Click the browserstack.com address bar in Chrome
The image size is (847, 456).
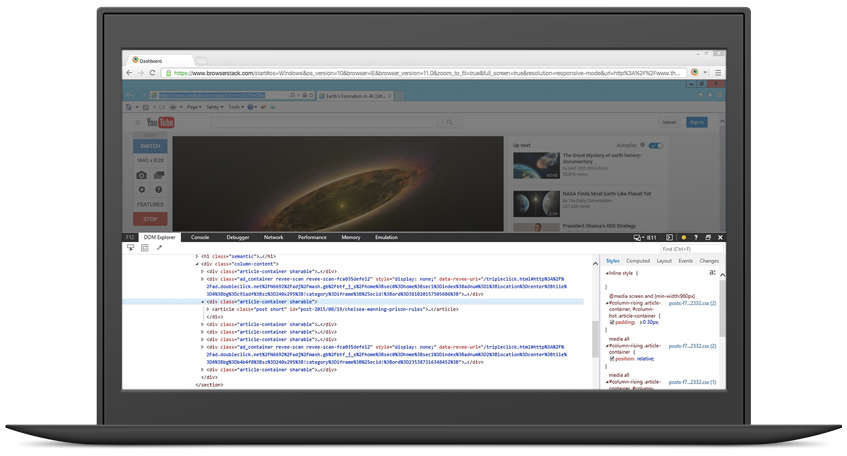pyautogui.click(x=424, y=73)
